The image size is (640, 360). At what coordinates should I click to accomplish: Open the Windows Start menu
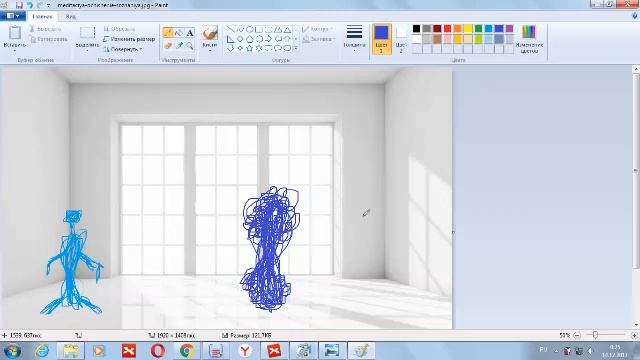point(12,351)
